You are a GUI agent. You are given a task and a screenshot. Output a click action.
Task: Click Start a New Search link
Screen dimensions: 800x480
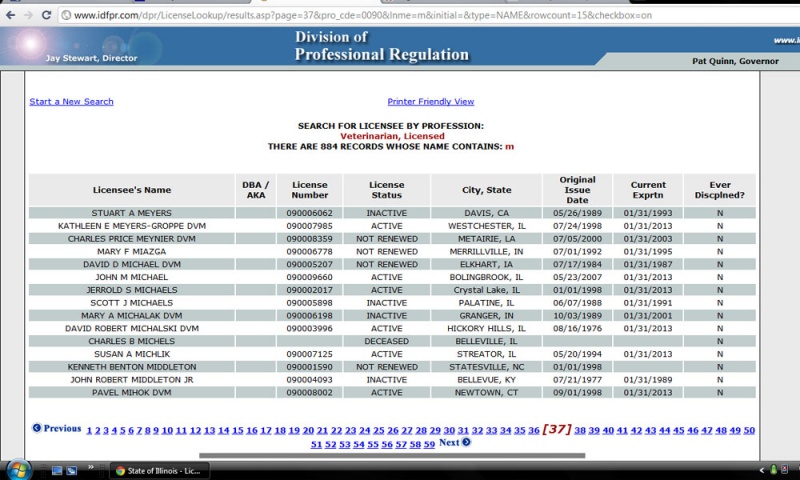coord(71,102)
